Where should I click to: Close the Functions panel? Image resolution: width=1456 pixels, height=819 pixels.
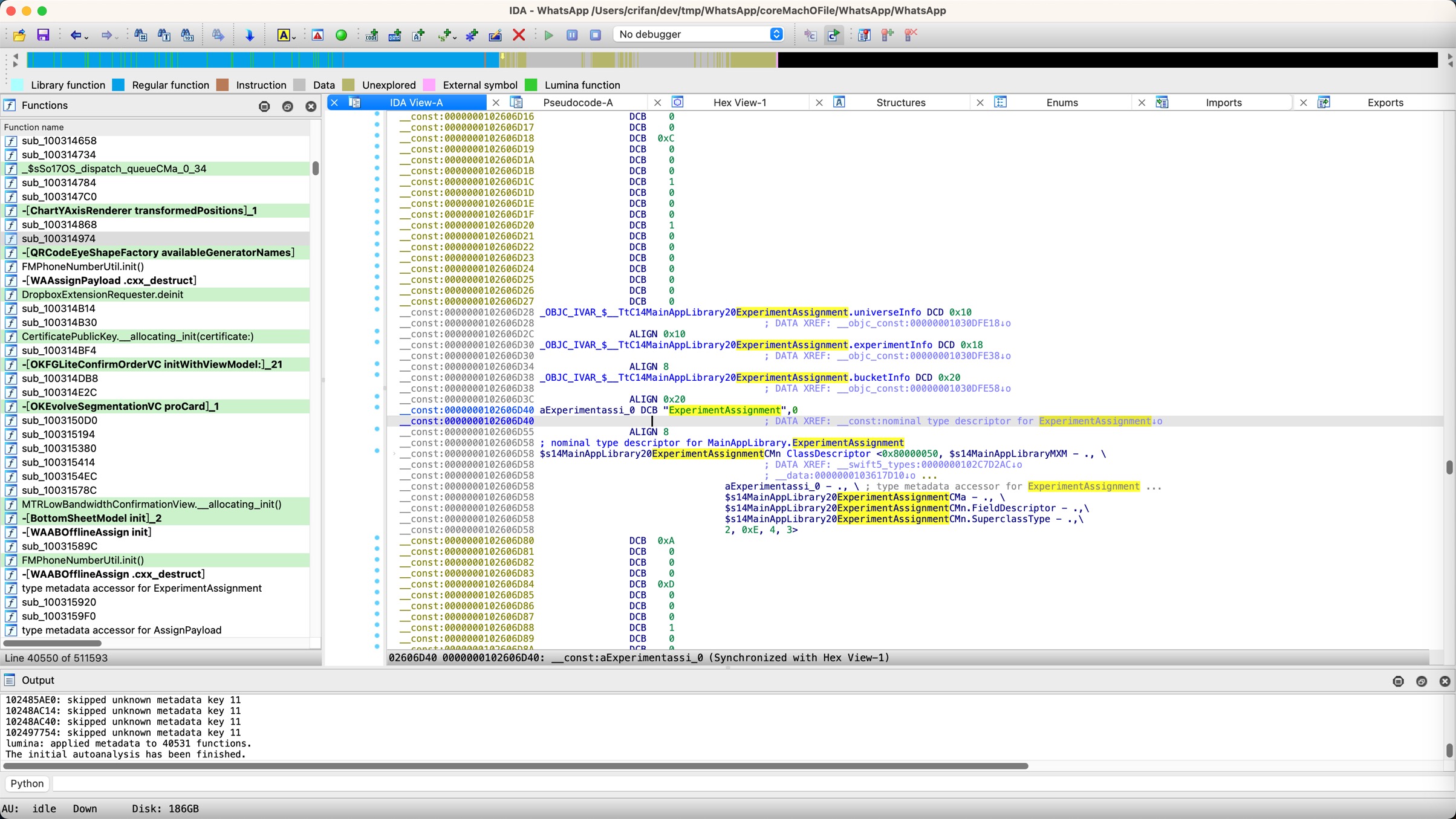(311, 106)
